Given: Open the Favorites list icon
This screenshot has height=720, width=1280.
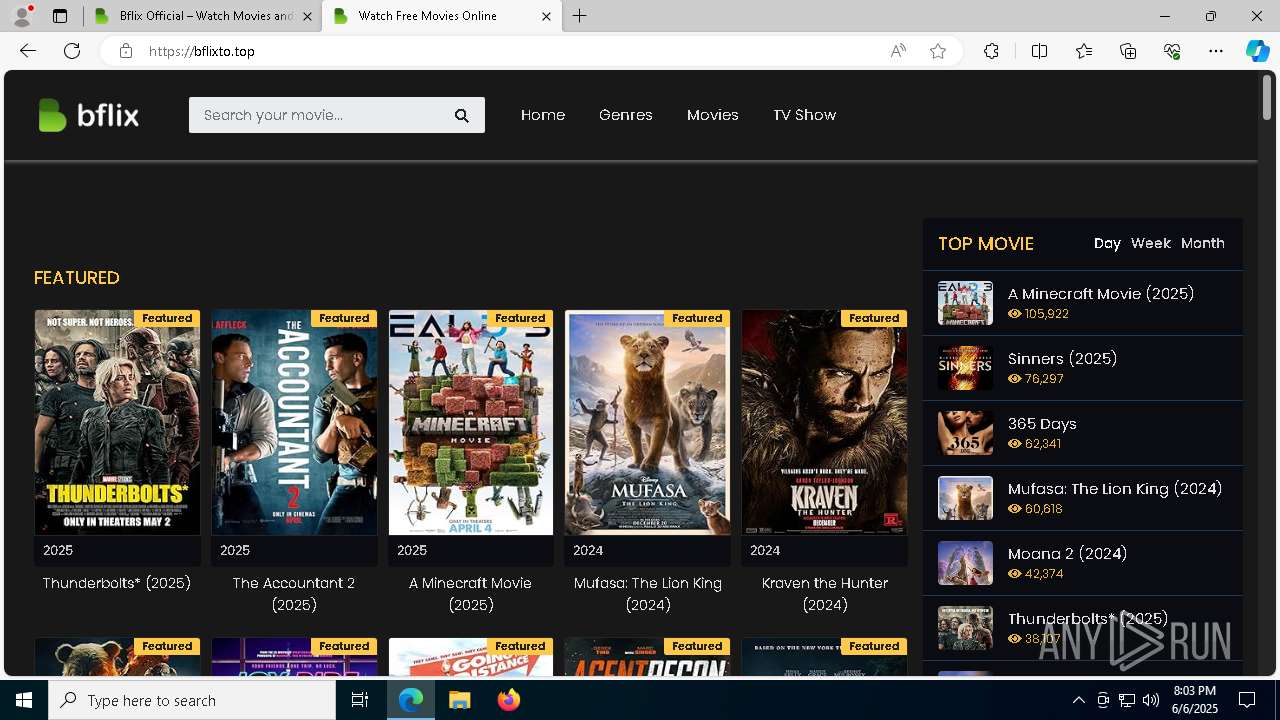Looking at the screenshot, I should point(1084,51).
